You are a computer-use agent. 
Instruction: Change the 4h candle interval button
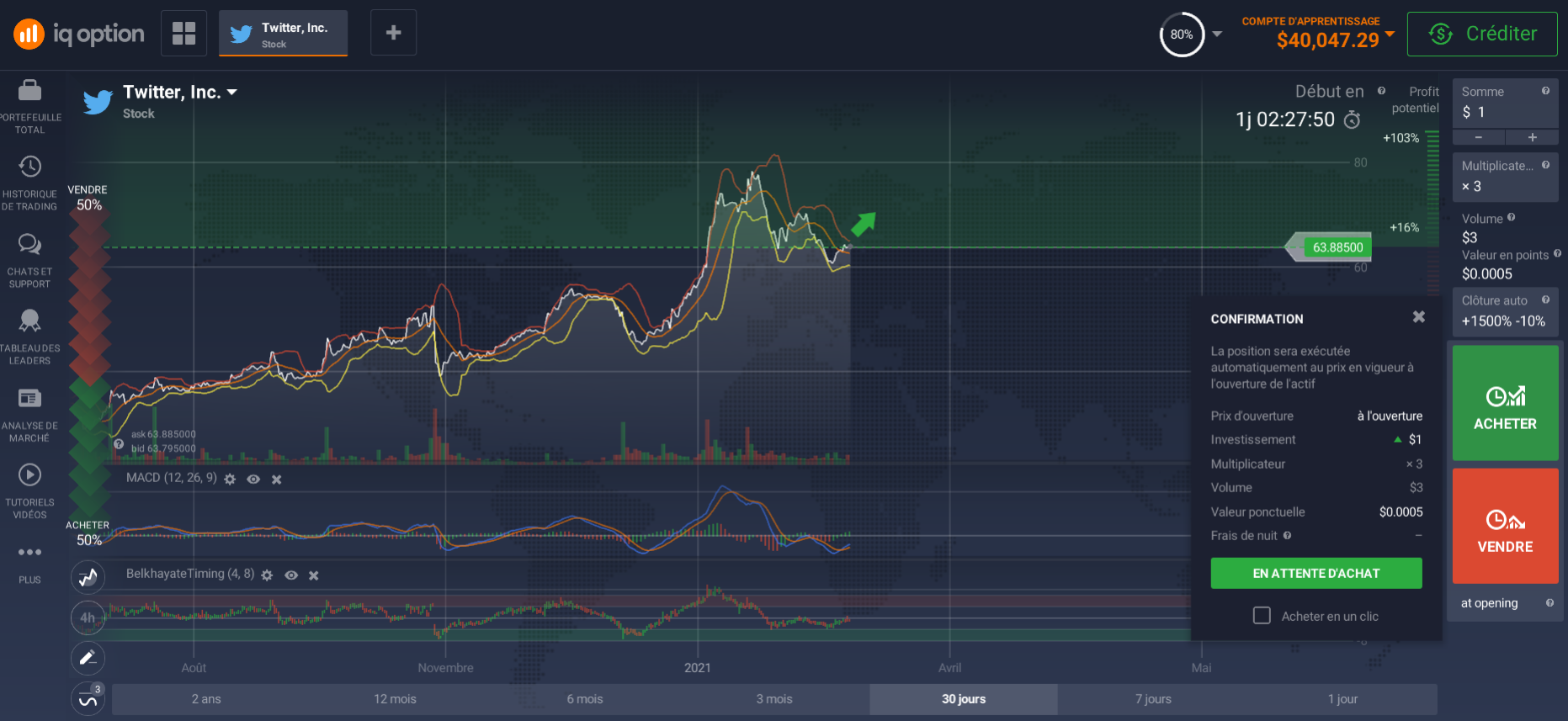[88, 618]
